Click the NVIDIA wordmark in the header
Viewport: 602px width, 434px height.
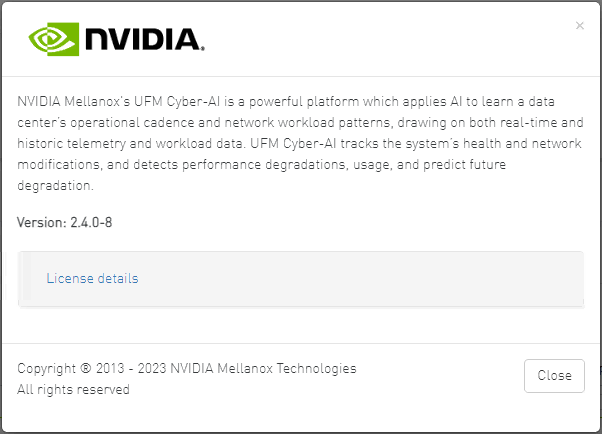(144, 39)
